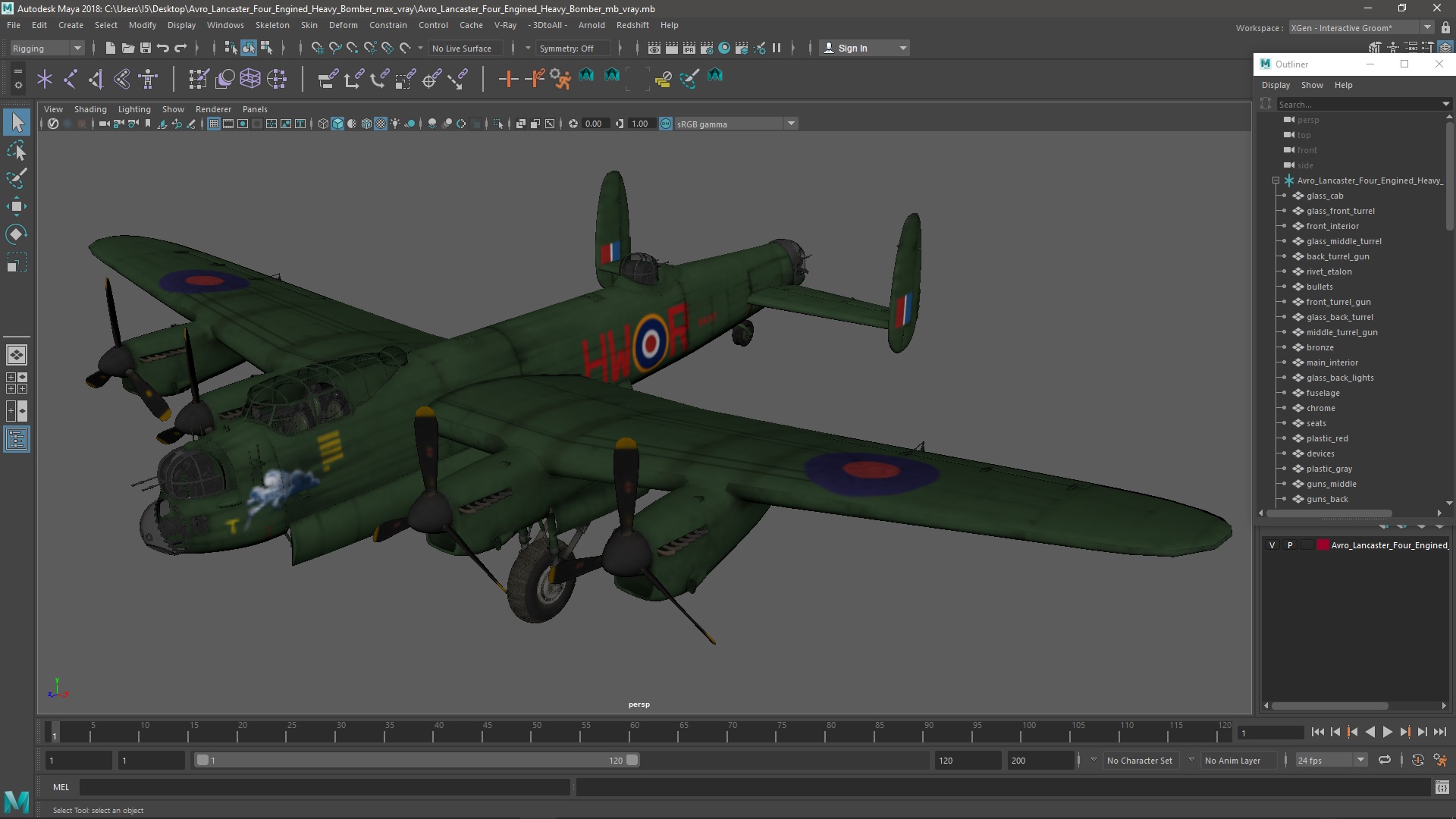Open the Workspace XGen dropdown
Image resolution: width=1456 pixels, height=819 pixels.
[1362, 28]
